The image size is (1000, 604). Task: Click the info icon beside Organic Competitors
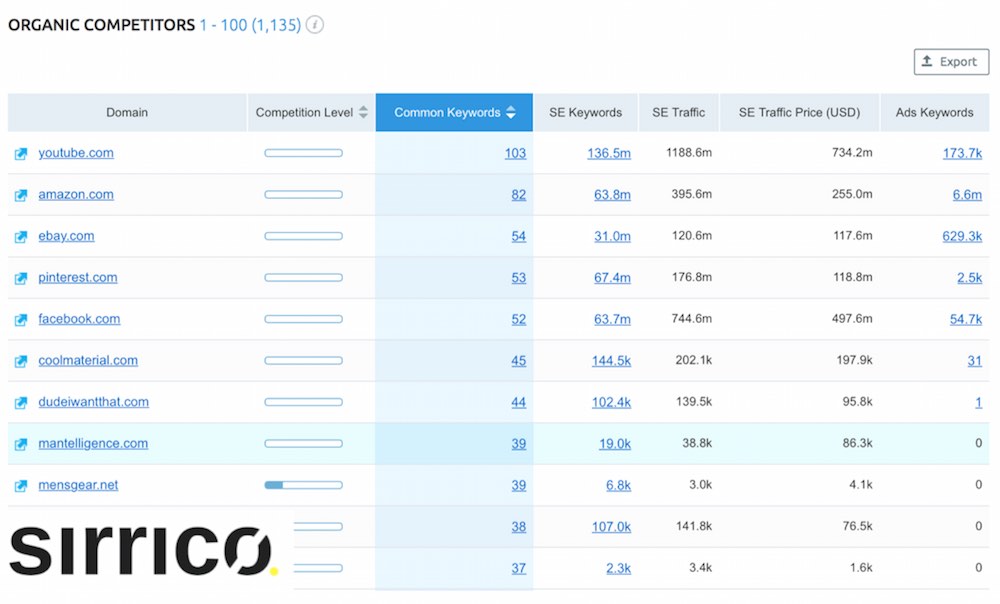(x=314, y=25)
